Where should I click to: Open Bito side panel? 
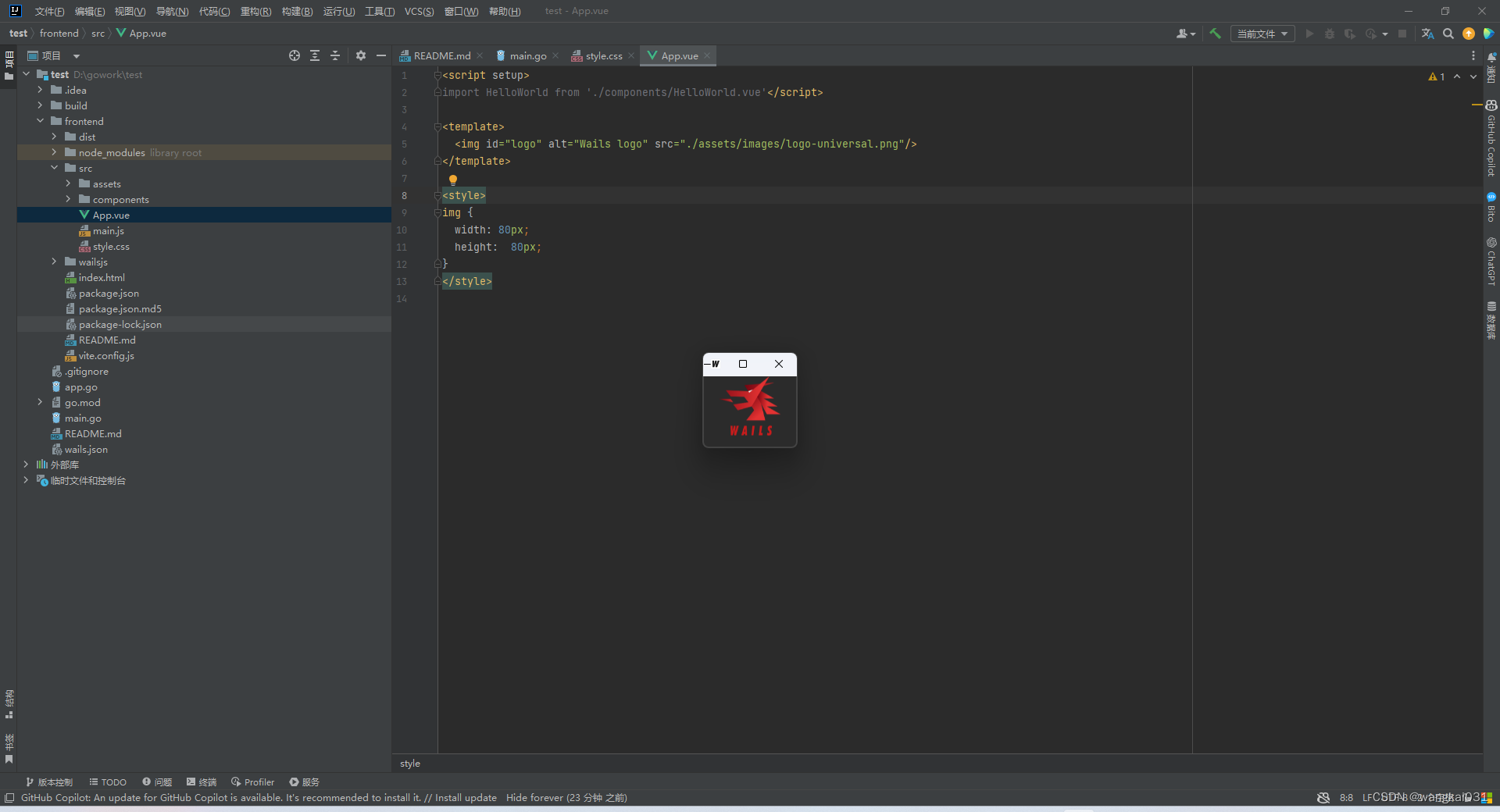tap(1491, 207)
